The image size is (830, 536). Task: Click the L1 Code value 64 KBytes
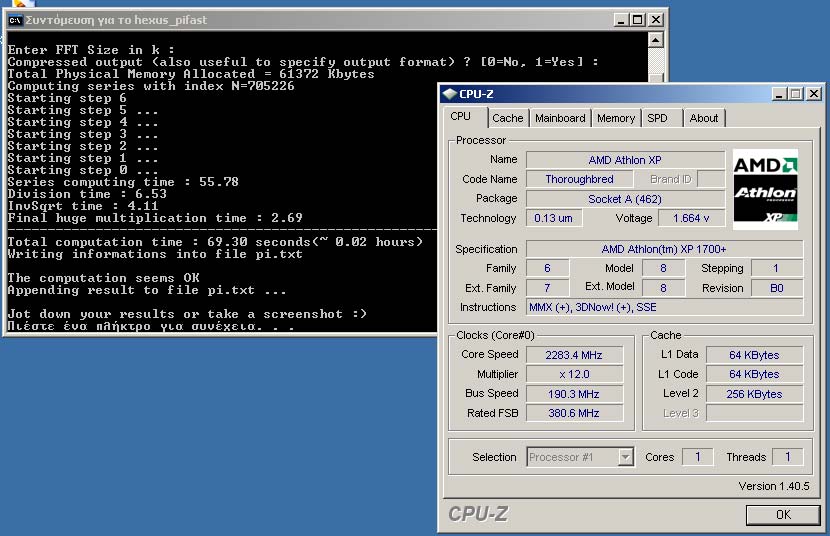754,374
